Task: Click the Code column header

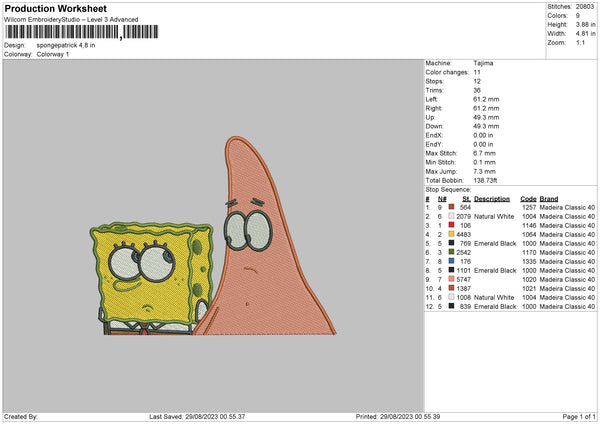Action: pyautogui.click(x=528, y=199)
